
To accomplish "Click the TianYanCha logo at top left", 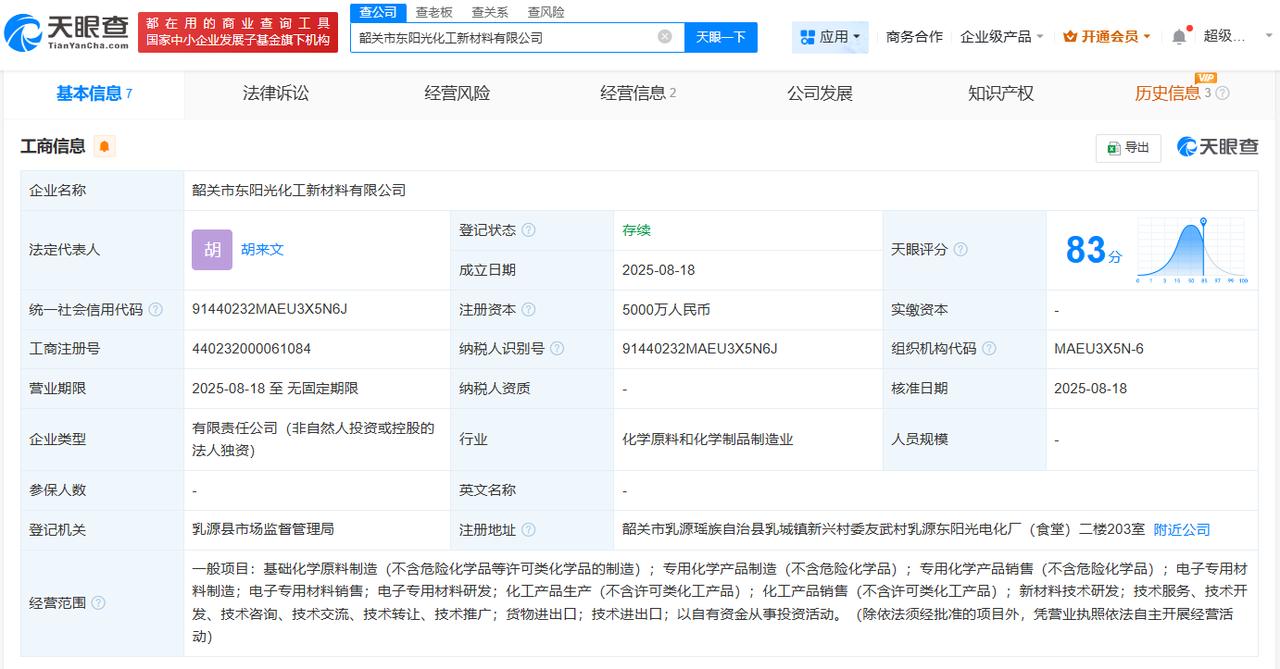I will [67, 32].
